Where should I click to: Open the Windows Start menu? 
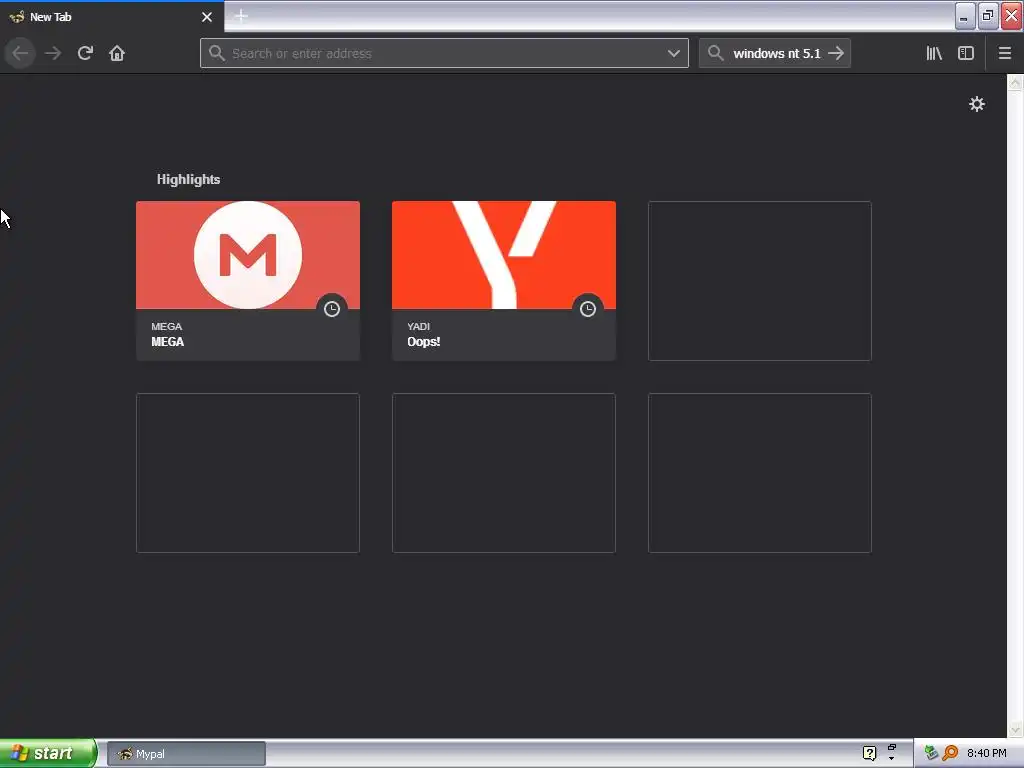point(48,753)
